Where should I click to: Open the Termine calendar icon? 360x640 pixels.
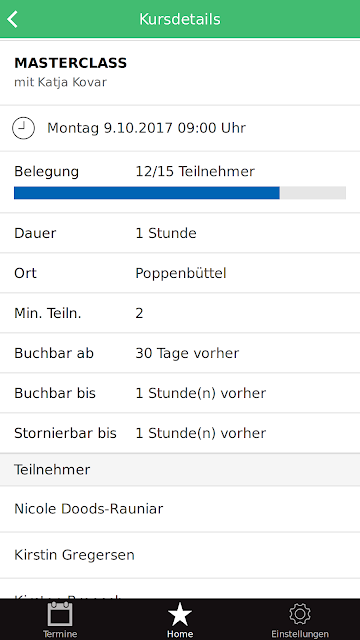60,614
